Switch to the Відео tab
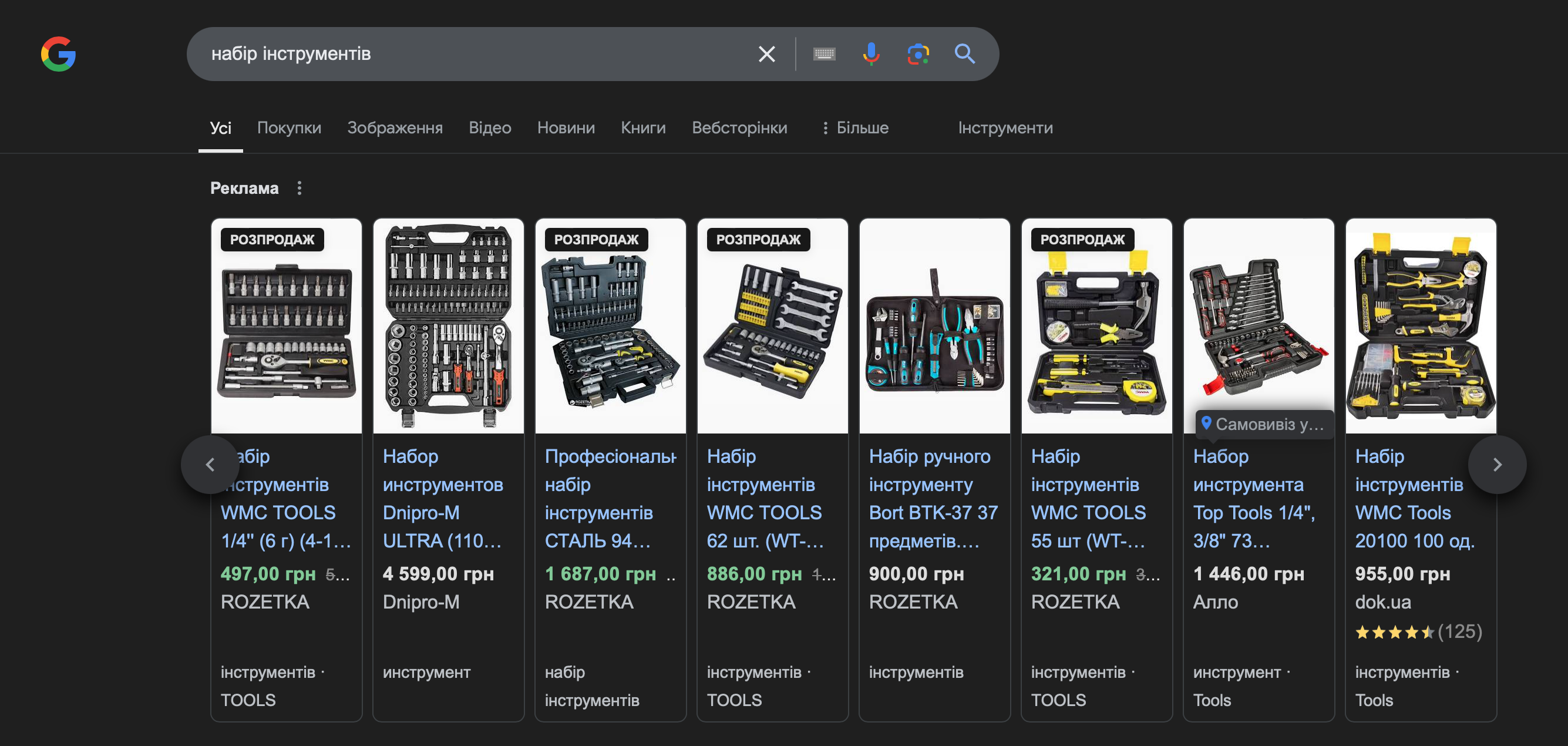The width and height of the screenshot is (1568, 746). coord(490,128)
